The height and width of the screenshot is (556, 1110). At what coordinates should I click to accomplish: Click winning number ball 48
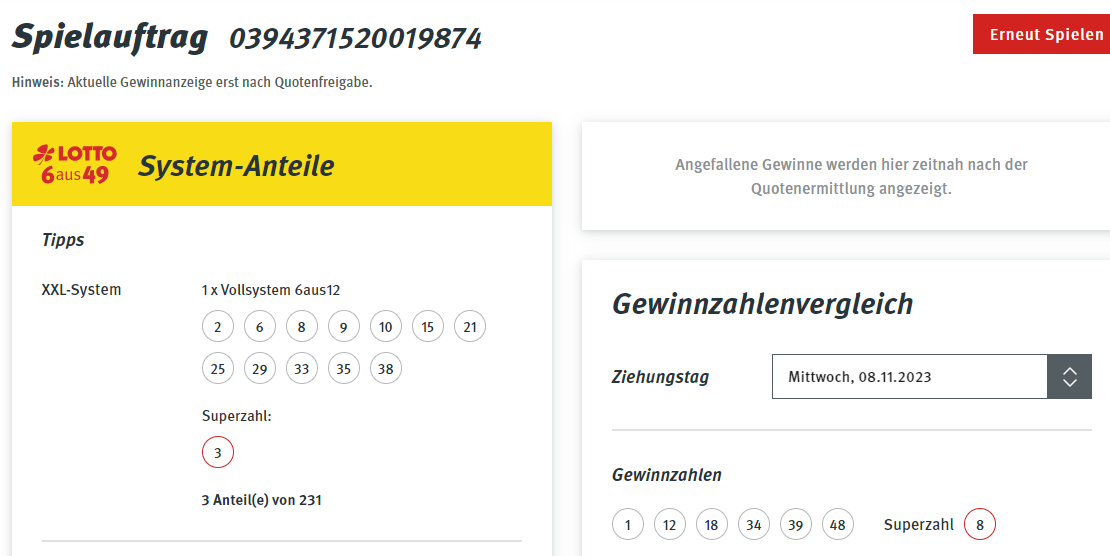[x=838, y=525]
